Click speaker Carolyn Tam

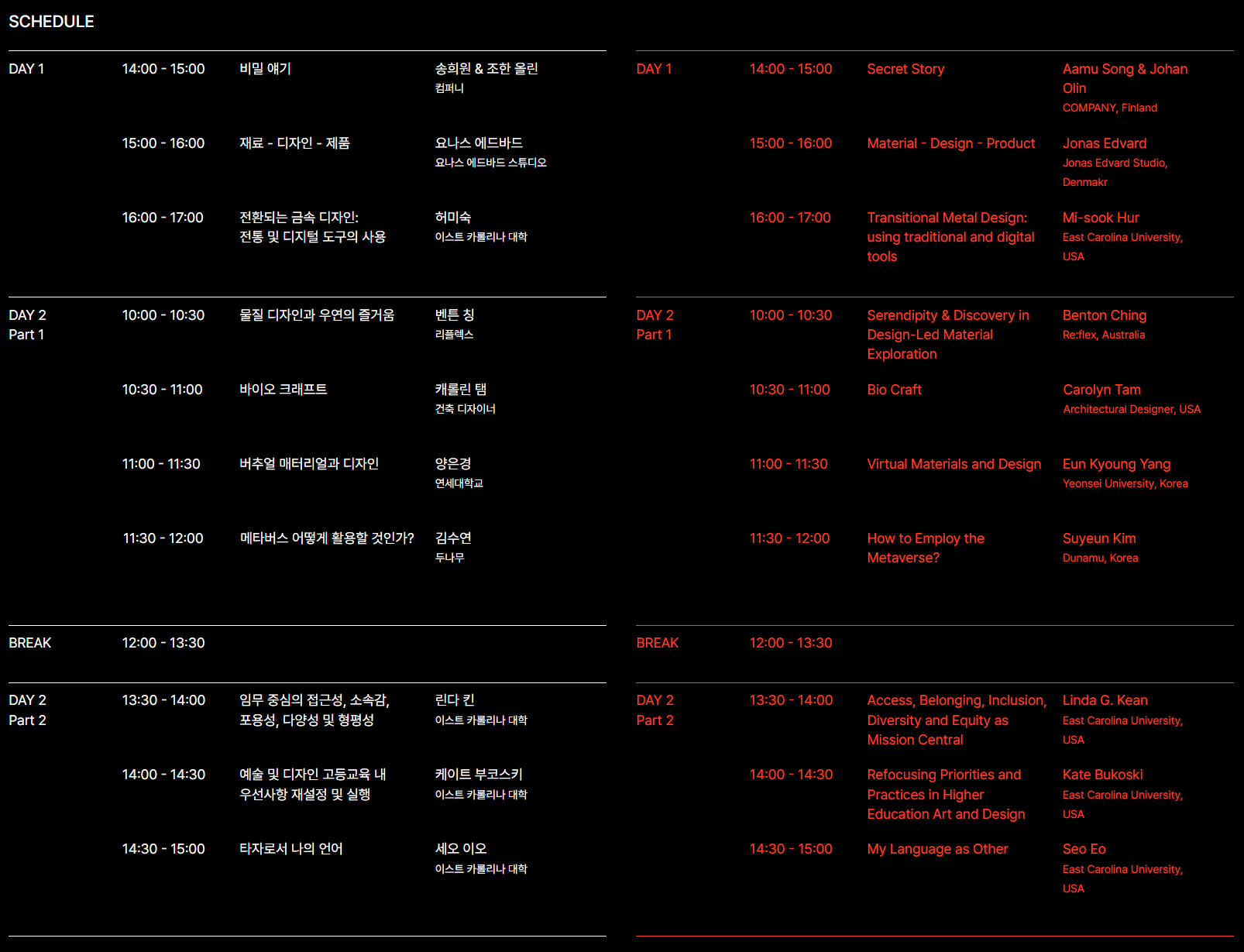click(1101, 390)
